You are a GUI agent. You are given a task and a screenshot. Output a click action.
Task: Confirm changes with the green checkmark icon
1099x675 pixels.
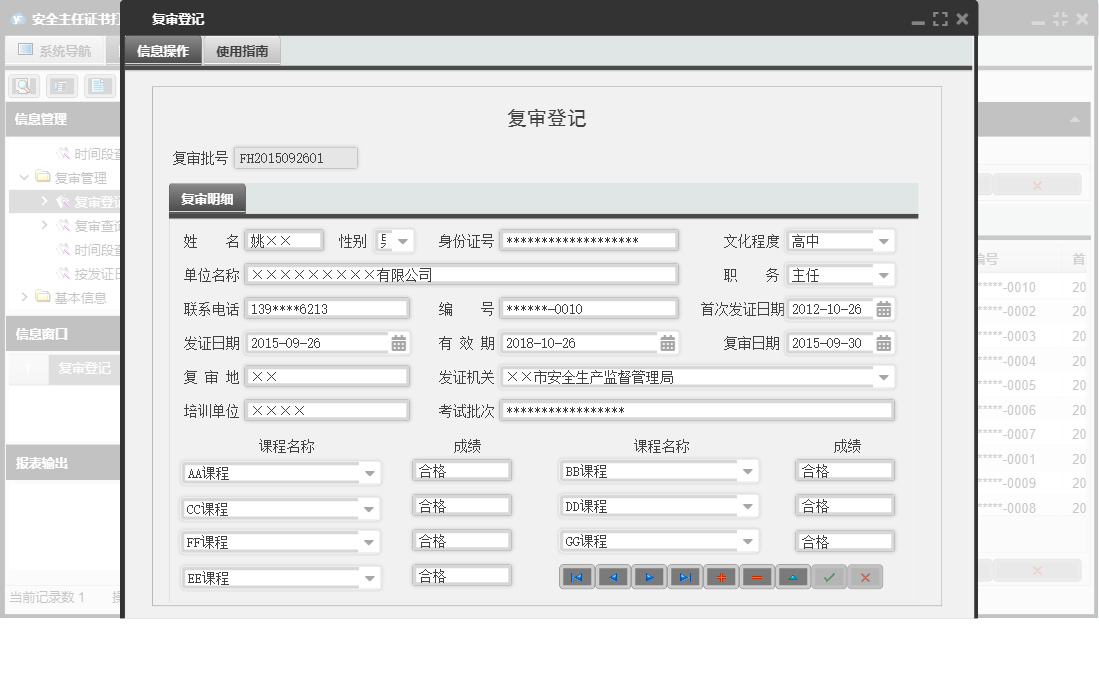coord(829,577)
